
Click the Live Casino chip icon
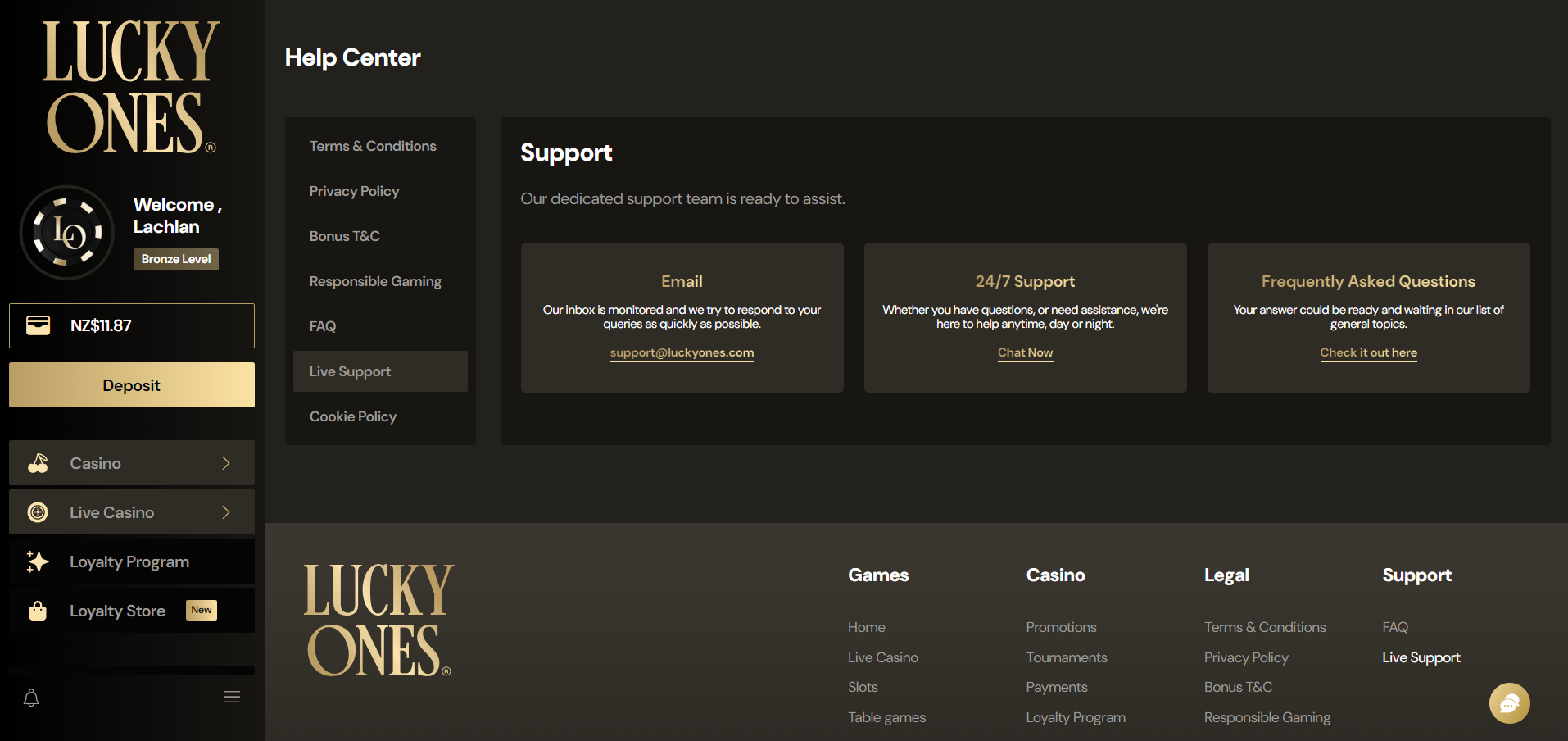pyautogui.click(x=38, y=512)
